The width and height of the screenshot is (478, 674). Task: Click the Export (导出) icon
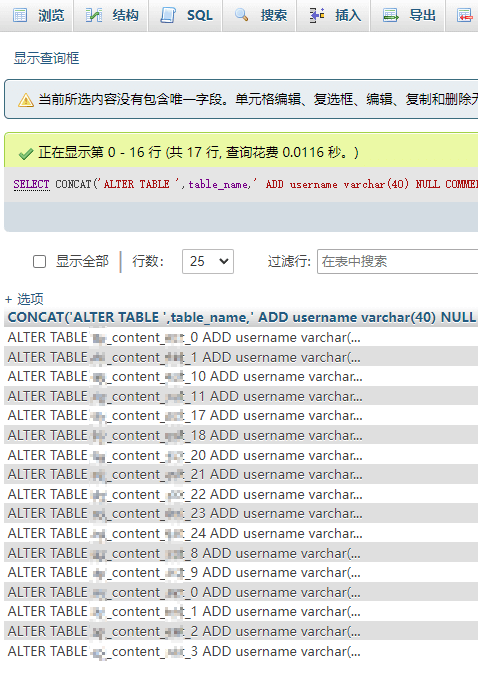pos(390,15)
